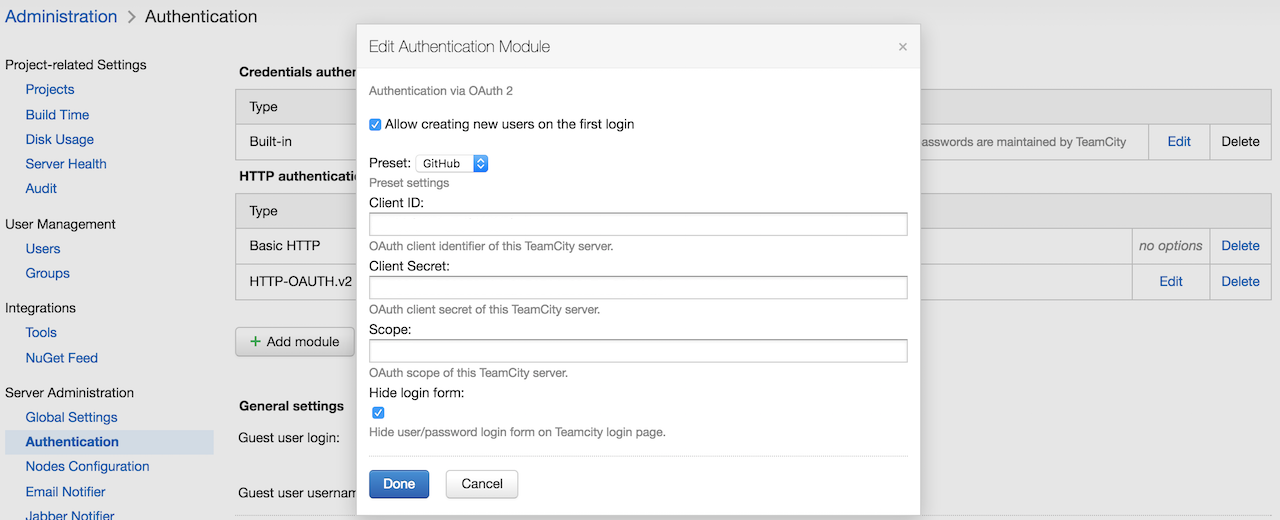Open Audit page in sidebar

[41, 189]
